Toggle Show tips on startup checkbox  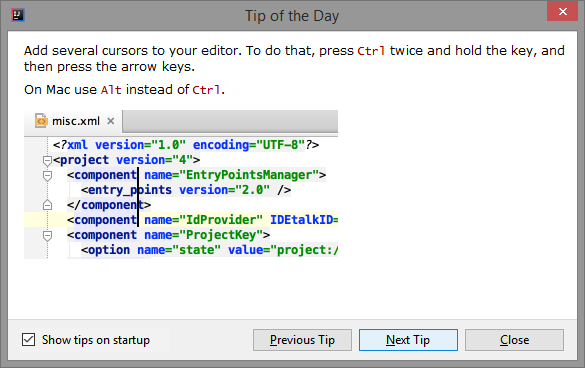tap(28, 340)
